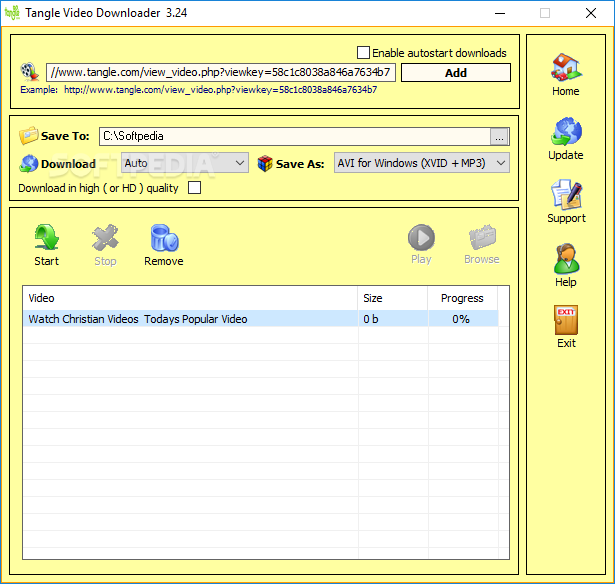Enable autostart downloads checkbox
This screenshot has height=584, width=615.
coord(363,53)
